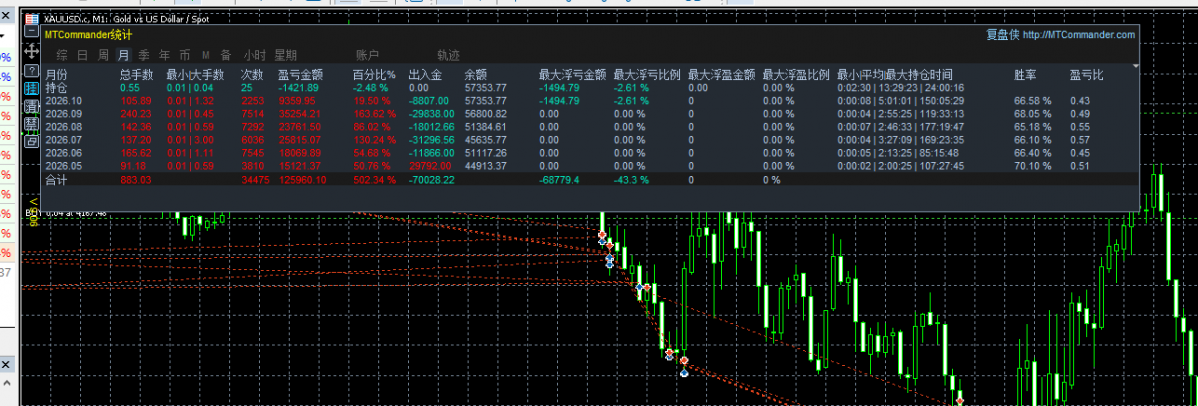Click the 34475 total trade count
The height and width of the screenshot is (406, 1198).
254,180
